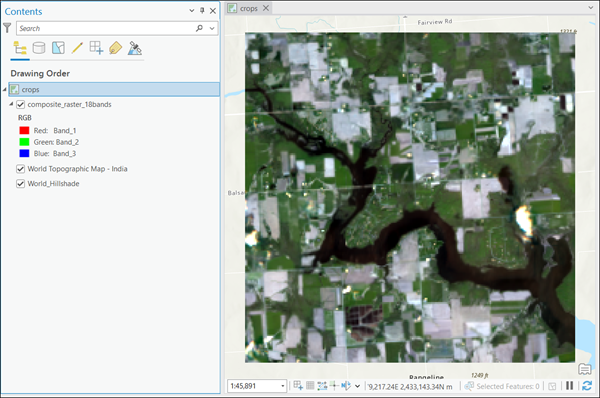Pause map drawing
The height and width of the screenshot is (398, 600).
tap(570, 386)
